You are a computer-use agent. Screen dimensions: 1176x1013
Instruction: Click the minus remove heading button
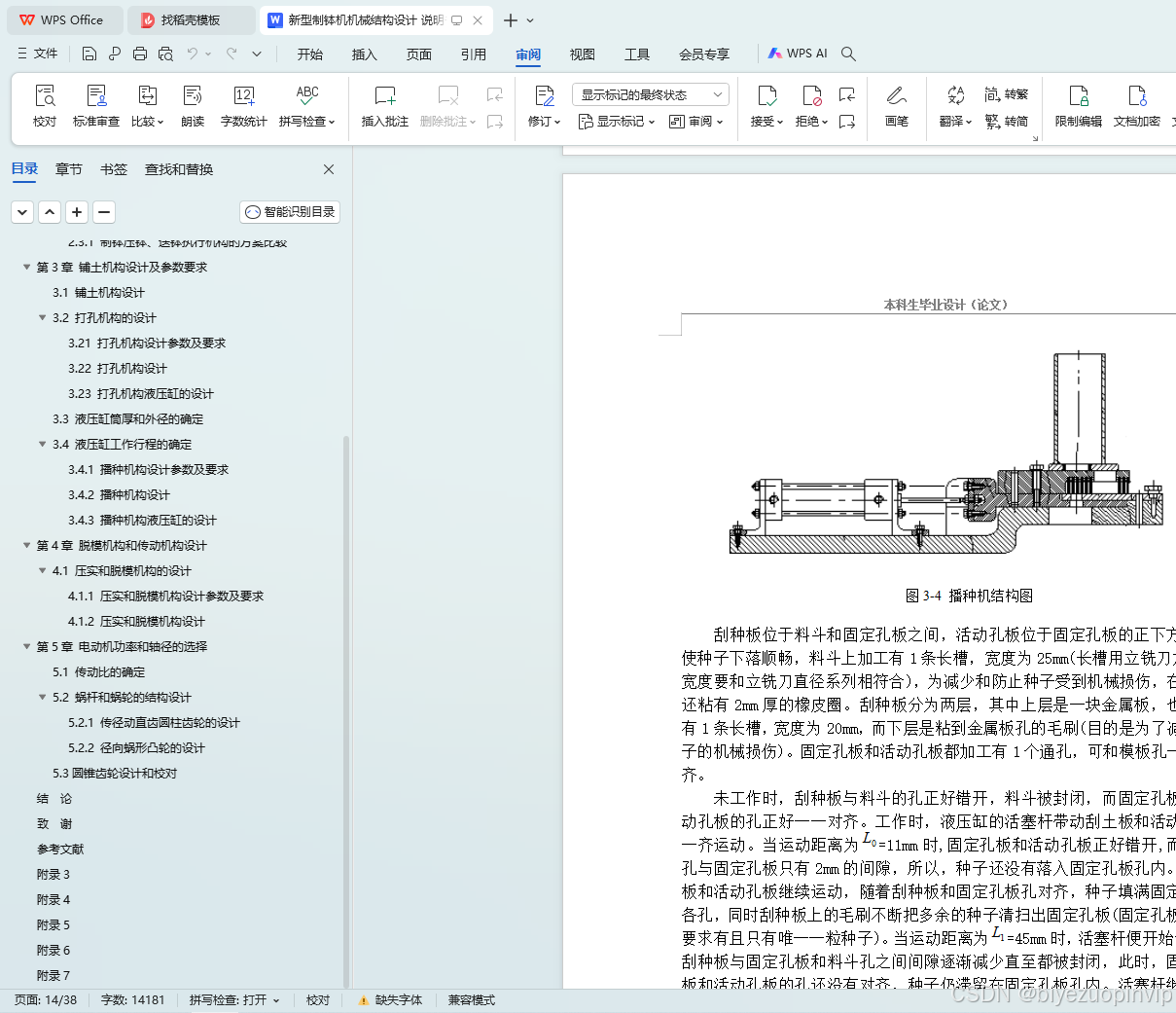(104, 211)
